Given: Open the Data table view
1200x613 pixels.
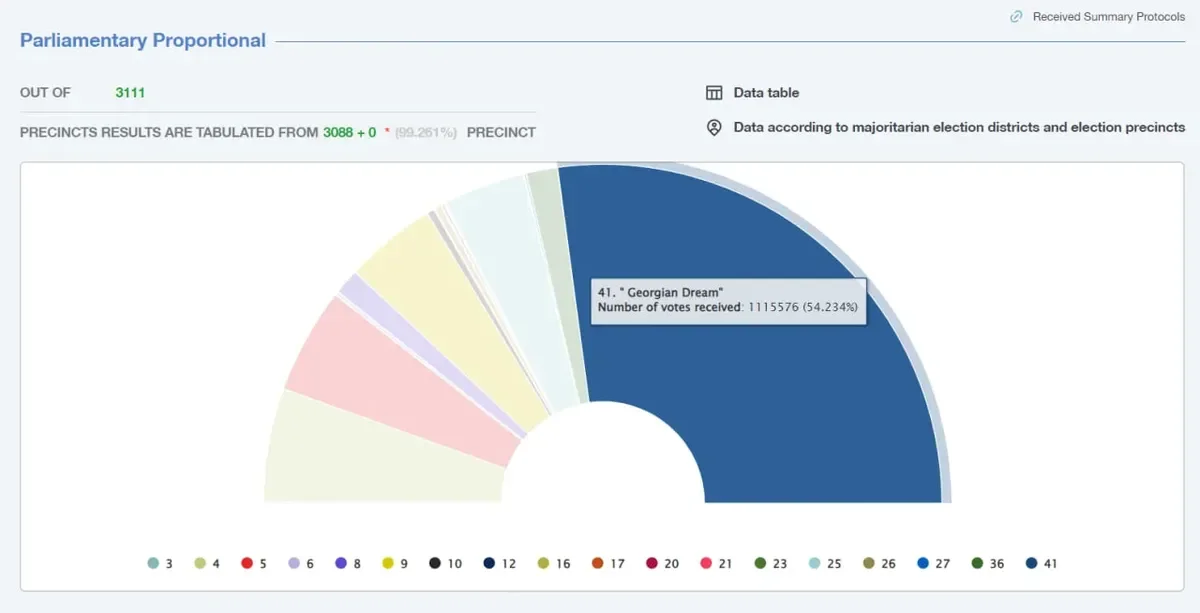Looking at the screenshot, I should click(x=766, y=93).
